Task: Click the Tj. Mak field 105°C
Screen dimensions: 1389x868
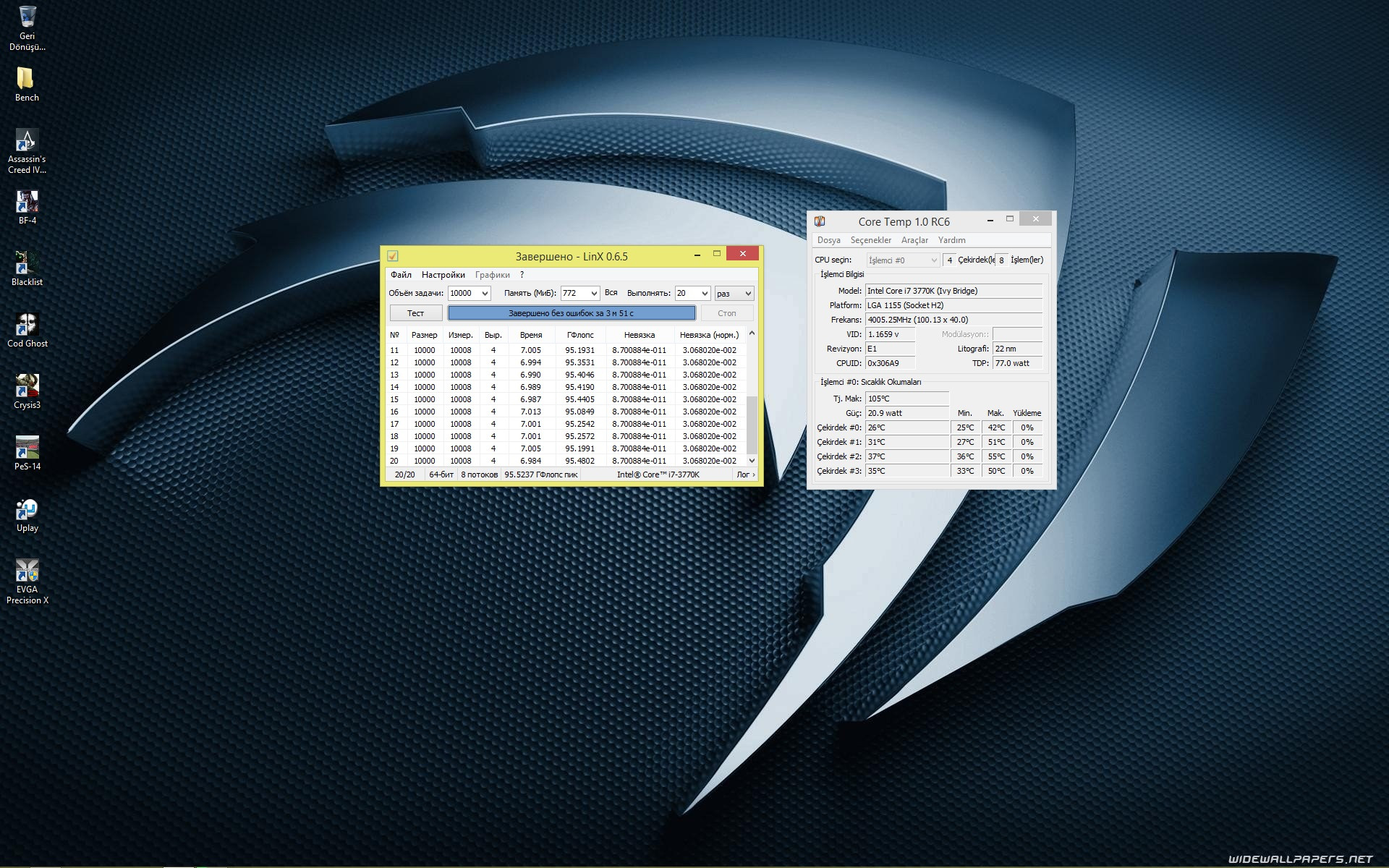Action: [x=907, y=399]
